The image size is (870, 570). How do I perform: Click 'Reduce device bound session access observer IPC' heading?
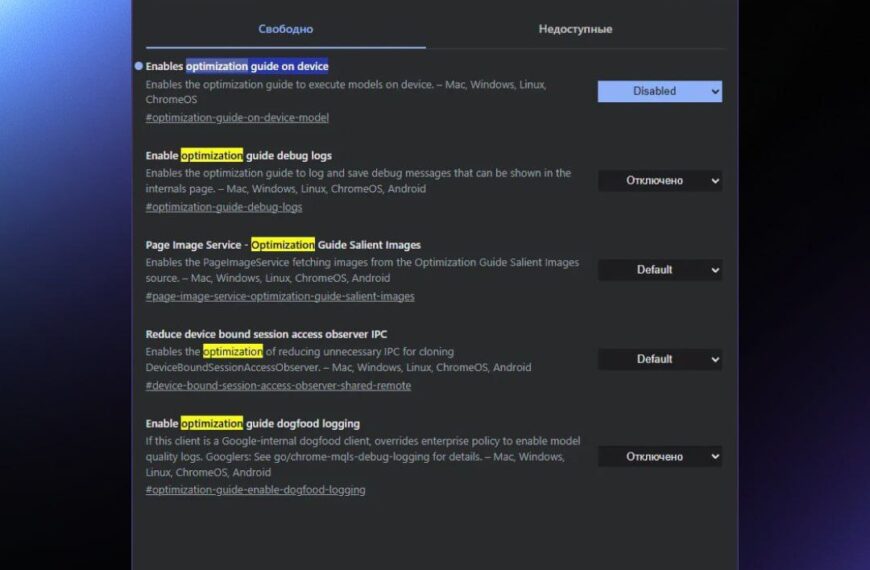(x=266, y=334)
